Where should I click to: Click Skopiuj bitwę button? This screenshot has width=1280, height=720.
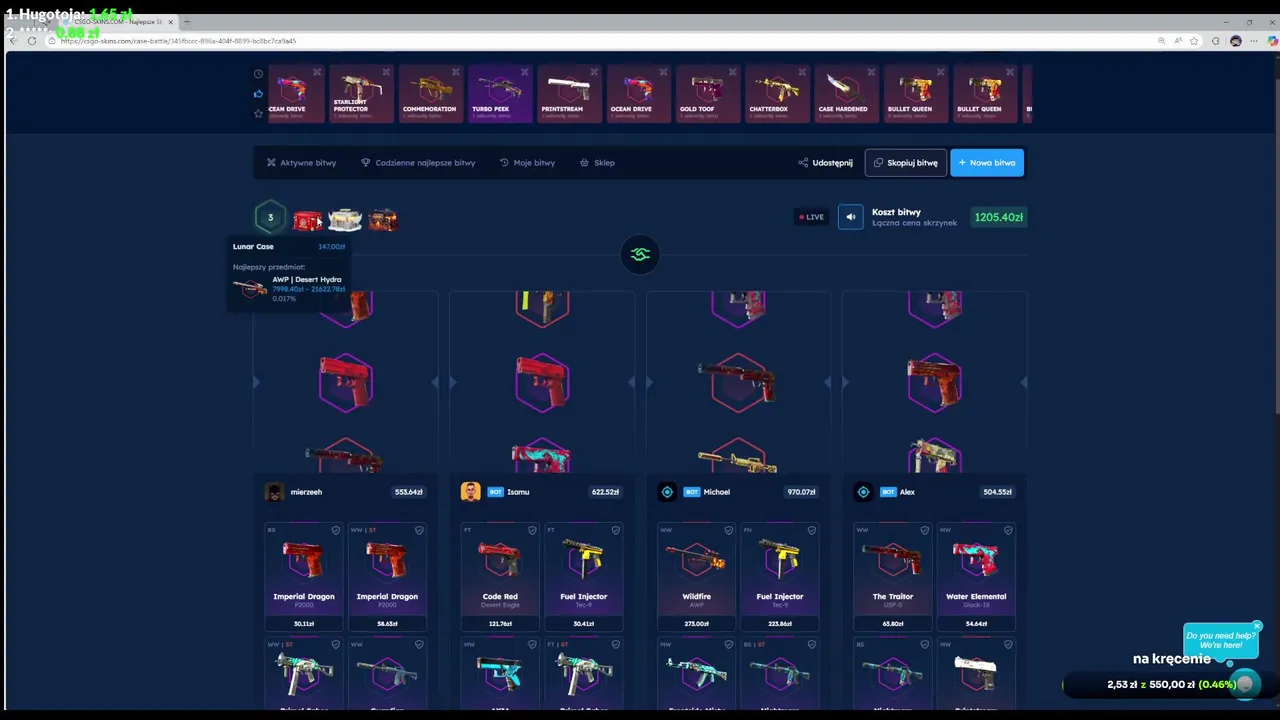coord(906,163)
